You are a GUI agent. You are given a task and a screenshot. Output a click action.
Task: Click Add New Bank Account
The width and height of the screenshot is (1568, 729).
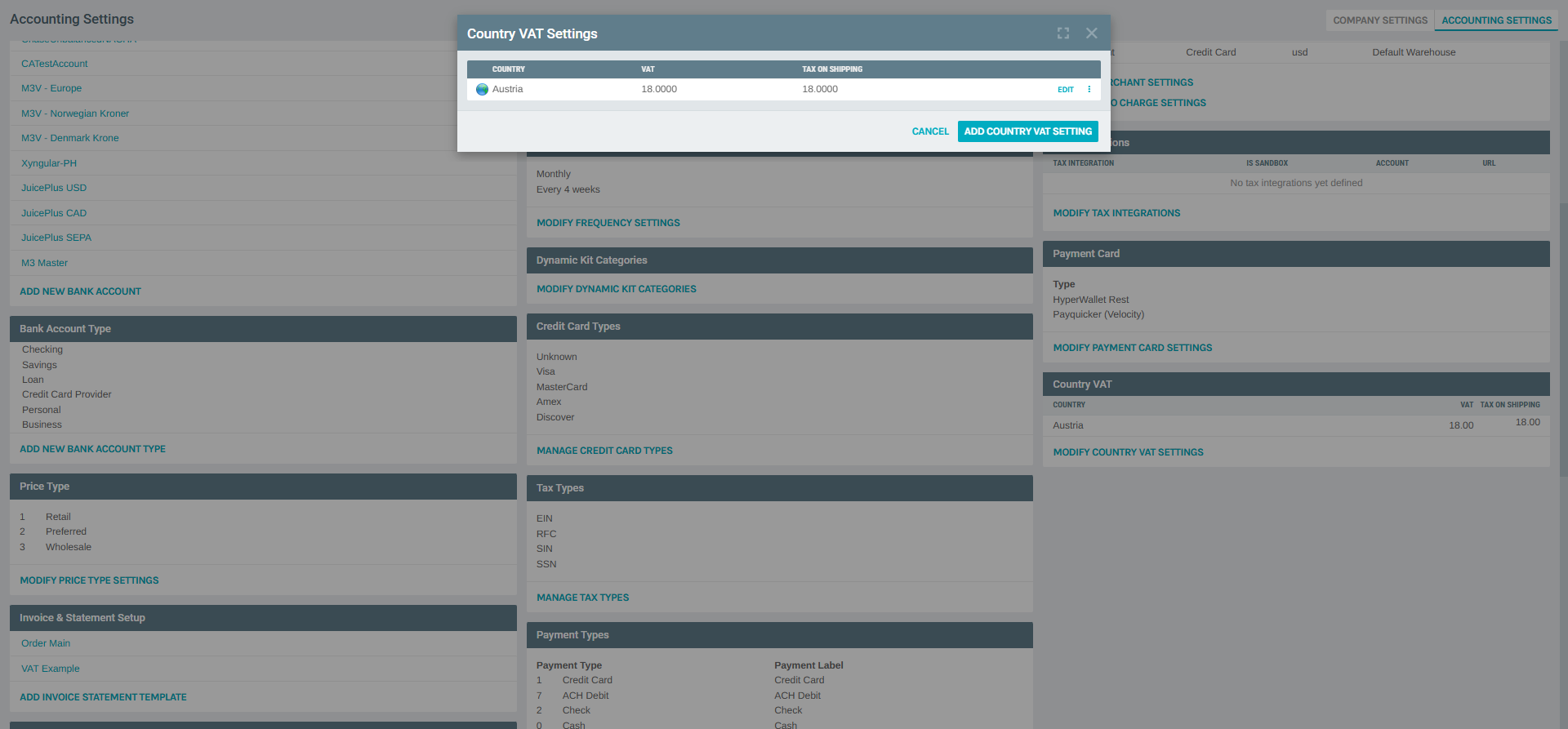pyautogui.click(x=80, y=291)
